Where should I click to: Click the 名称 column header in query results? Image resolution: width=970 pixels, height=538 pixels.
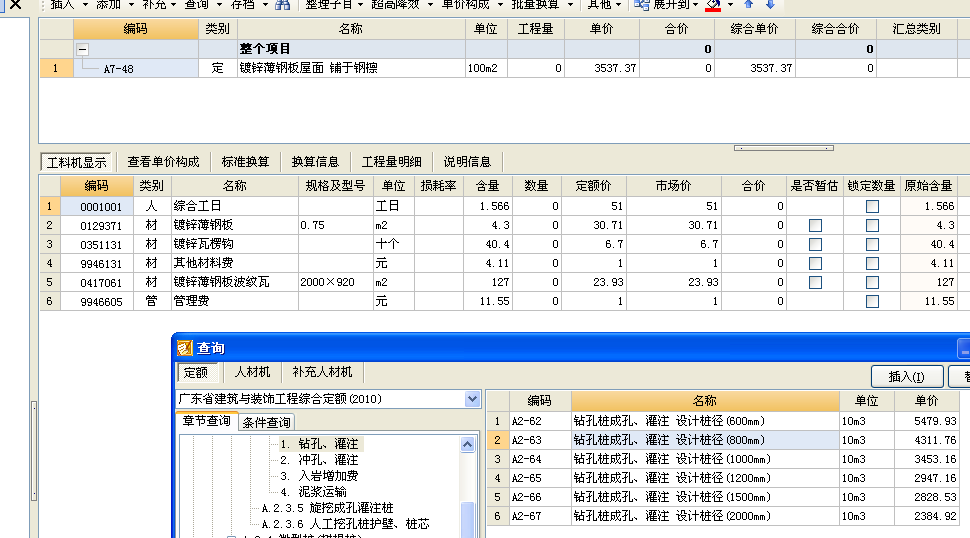tap(705, 401)
